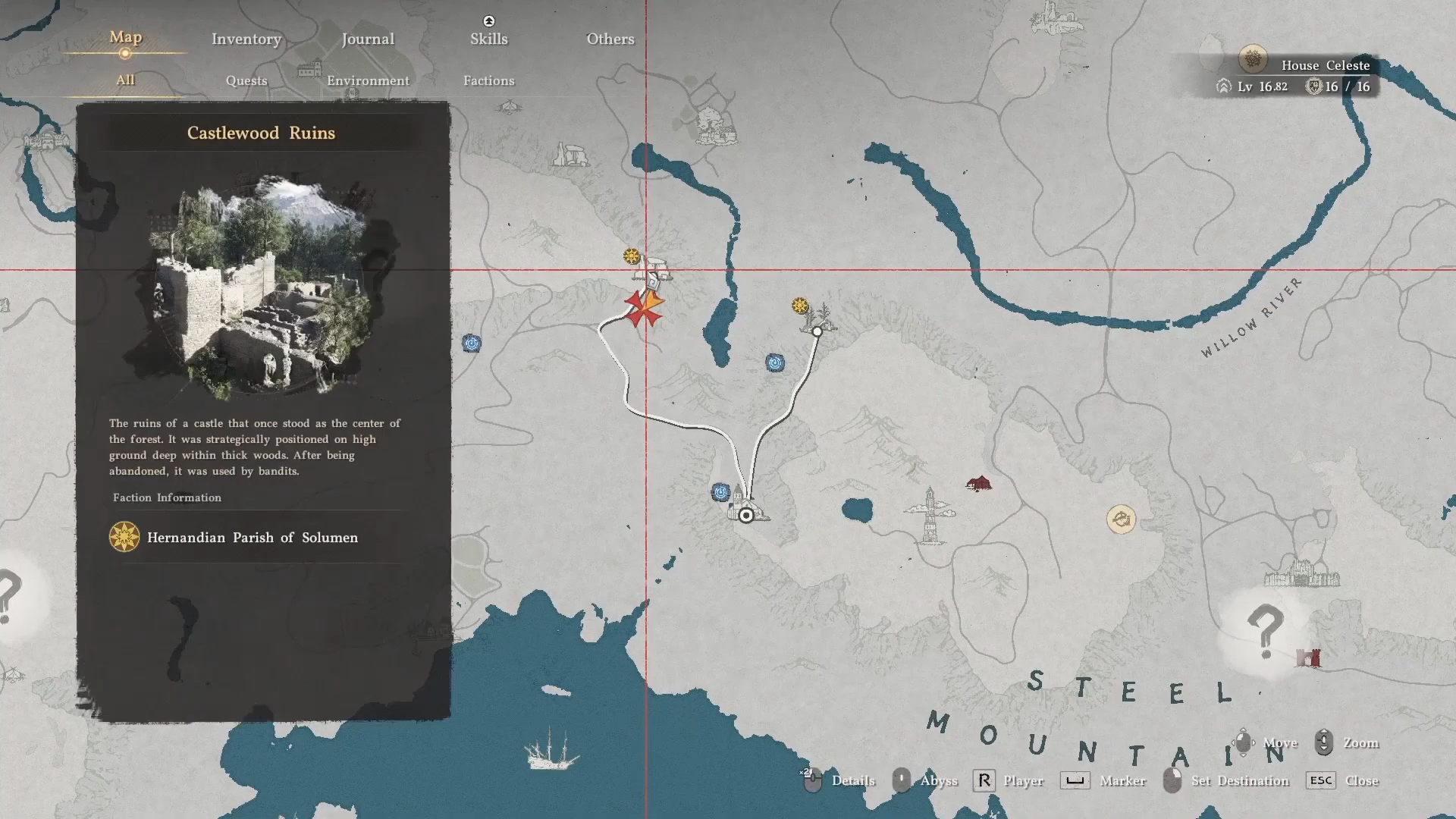The height and width of the screenshot is (819, 1456).
Task: Click the blue abyss portal left of map
Action: click(472, 344)
